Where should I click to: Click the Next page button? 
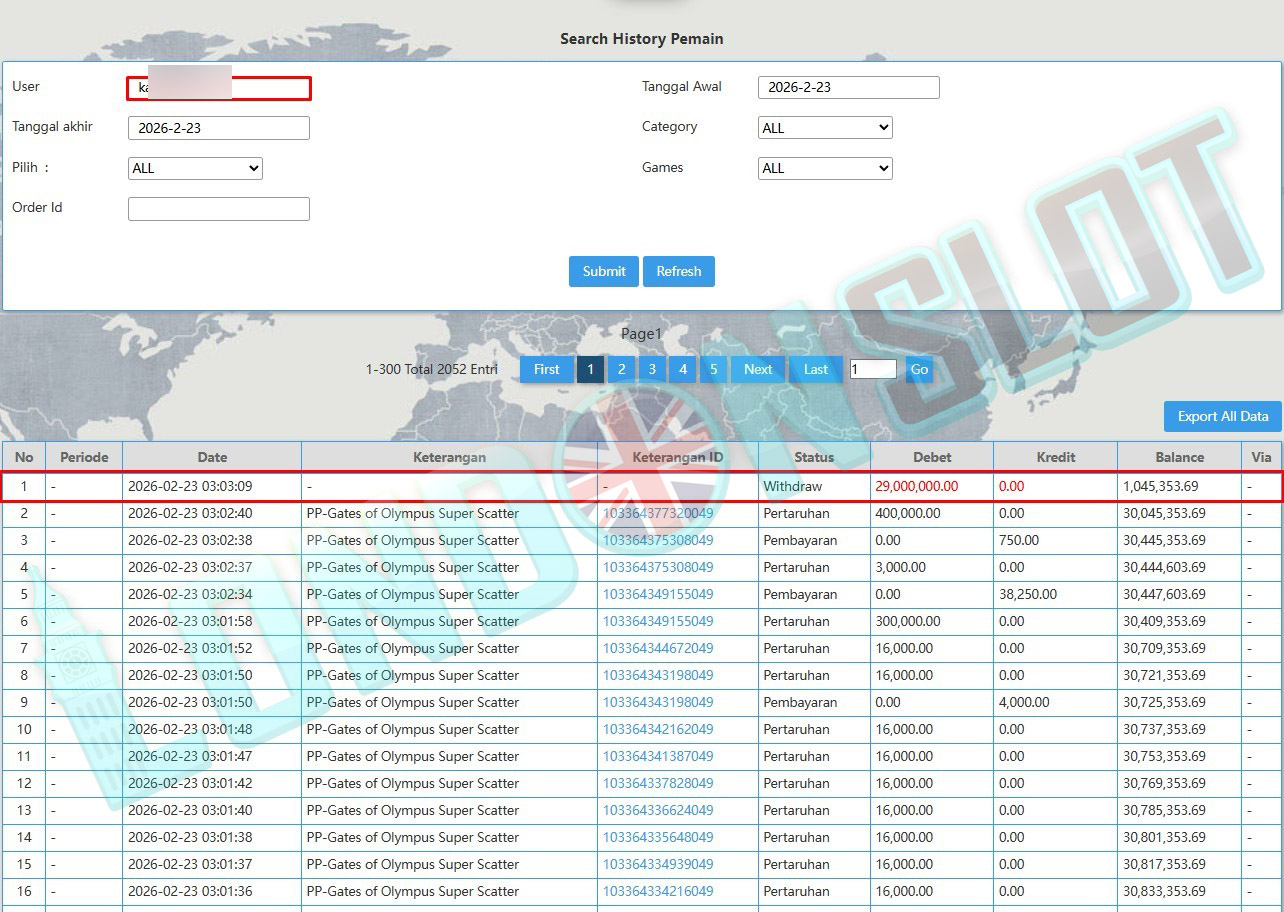(758, 369)
